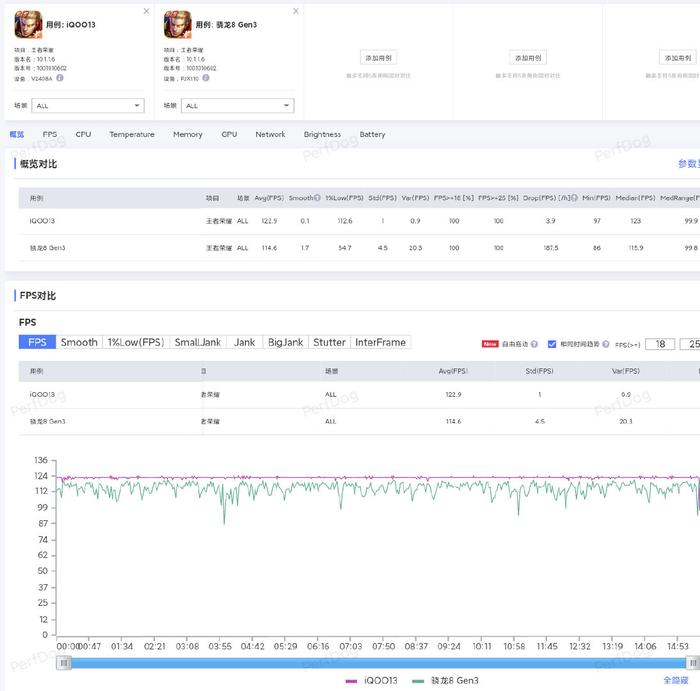The height and width of the screenshot is (691, 700).
Task: Close the iQOO13 case card
Action: [146, 12]
